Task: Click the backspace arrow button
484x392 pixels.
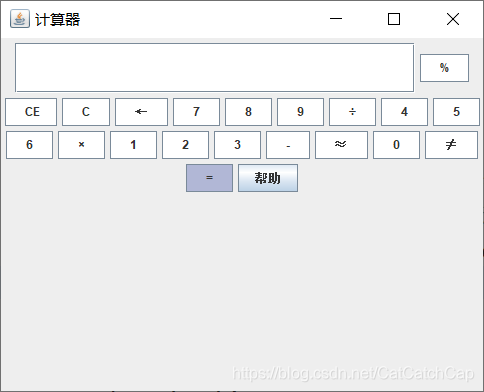Action: coord(141,112)
